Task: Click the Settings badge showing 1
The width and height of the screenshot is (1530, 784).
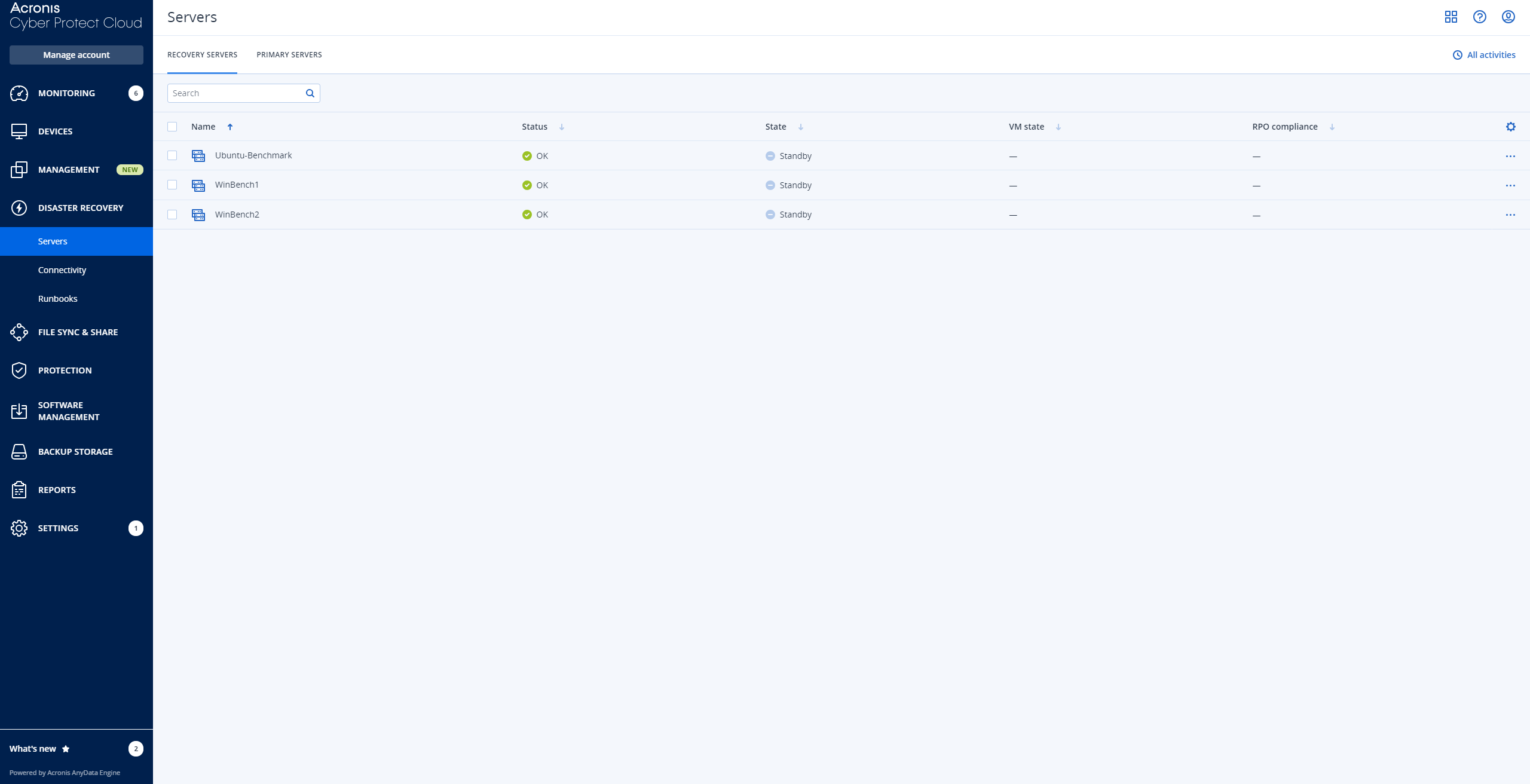Action: click(136, 528)
